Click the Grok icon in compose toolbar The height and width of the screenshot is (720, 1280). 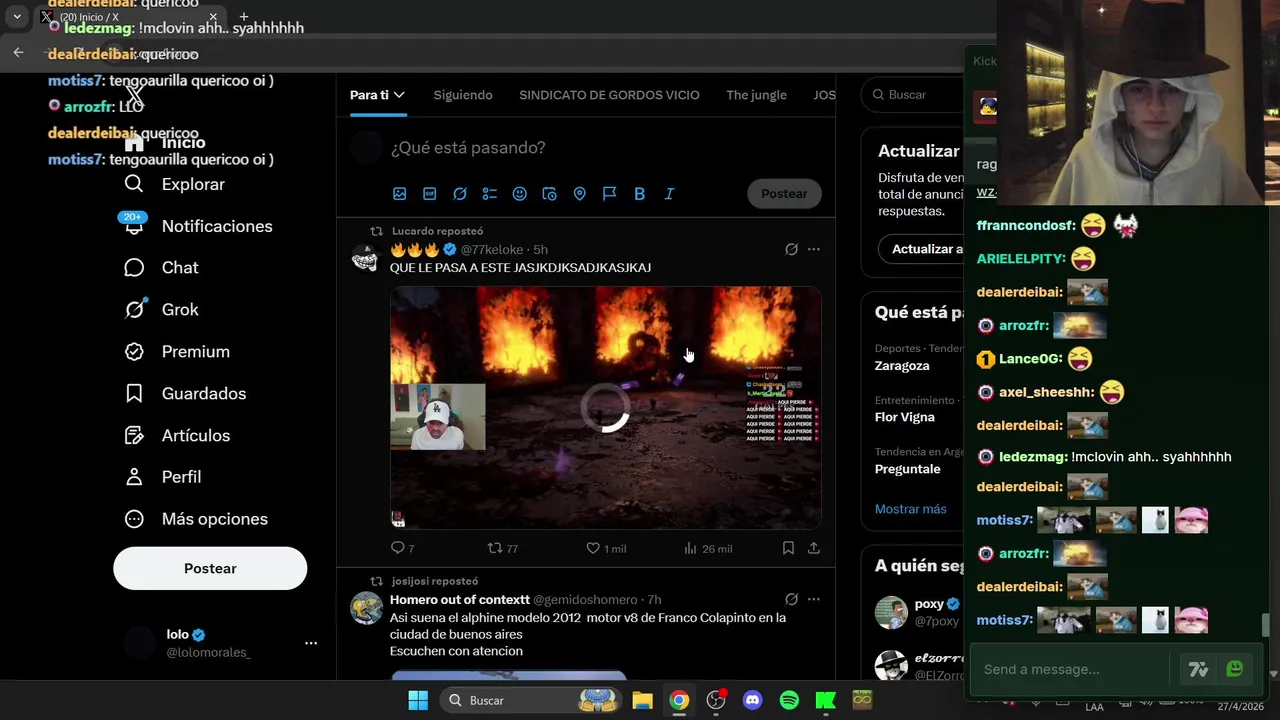pyautogui.click(x=459, y=194)
